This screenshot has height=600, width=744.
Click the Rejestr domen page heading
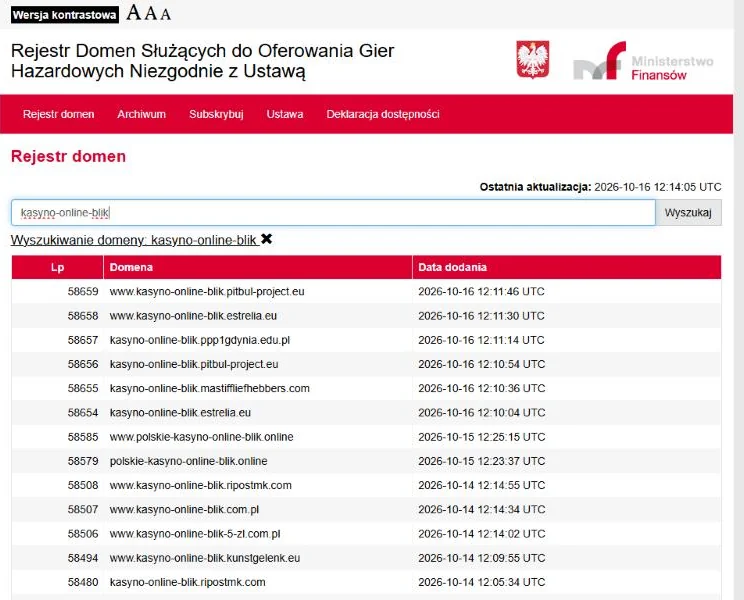(x=68, y=157)
